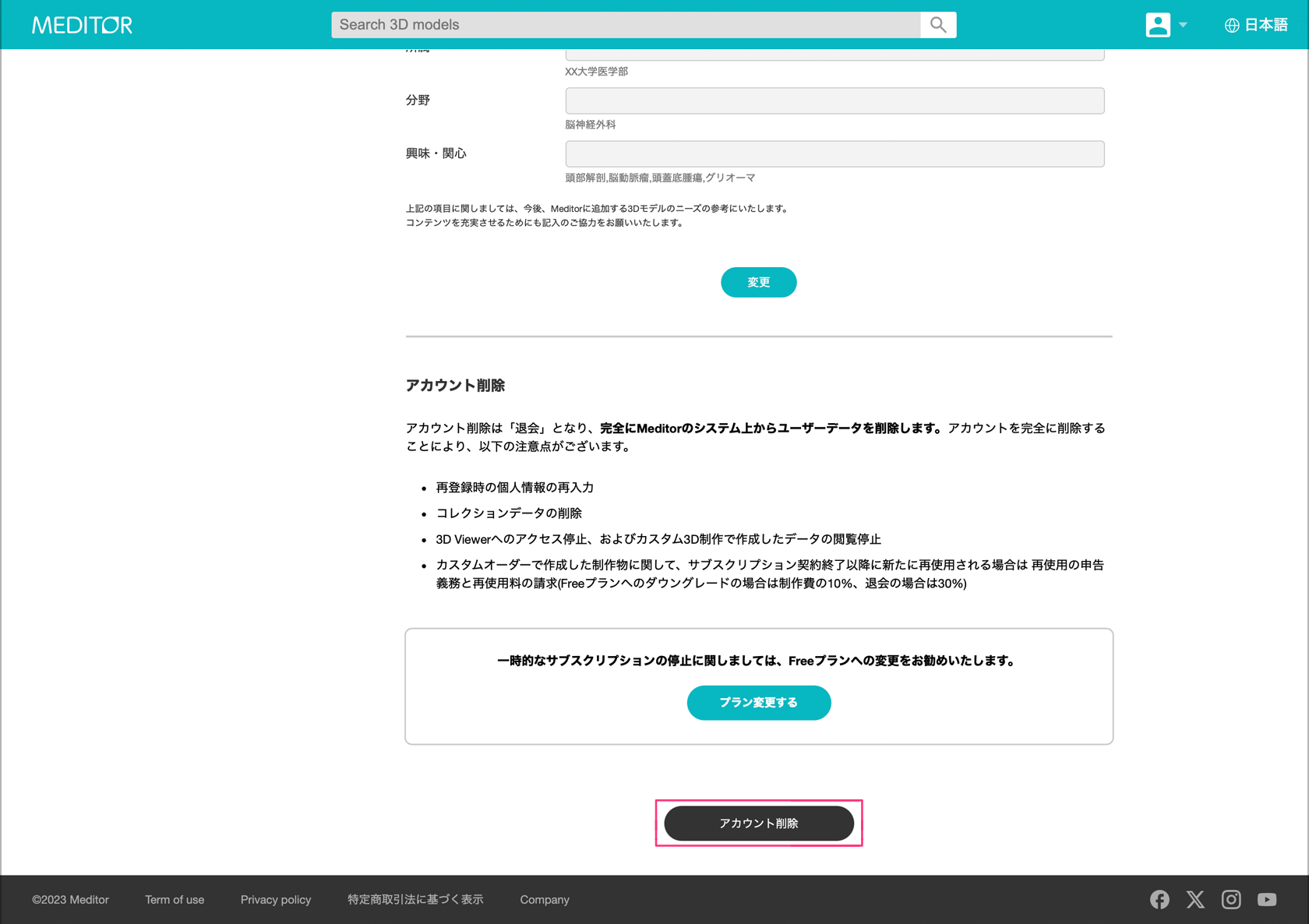Open the Privacy policy link
The image size is (1309, 924).
click(276, 899)
